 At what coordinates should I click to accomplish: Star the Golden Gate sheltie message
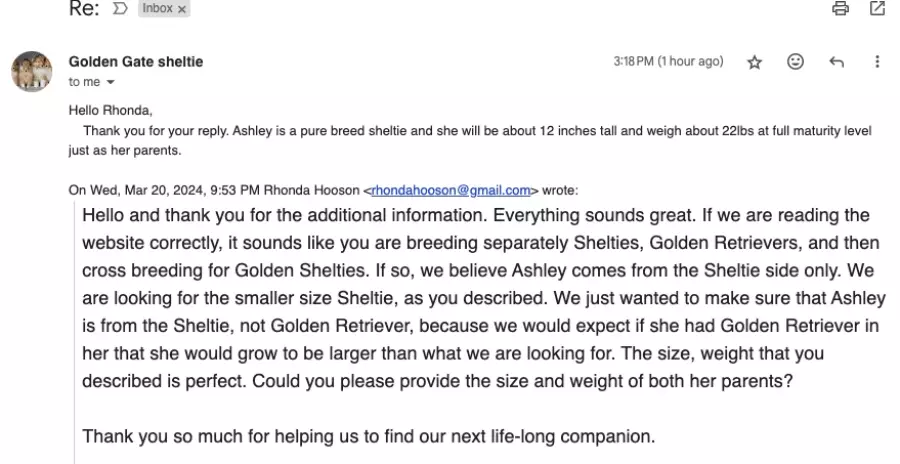pos(754,62)
